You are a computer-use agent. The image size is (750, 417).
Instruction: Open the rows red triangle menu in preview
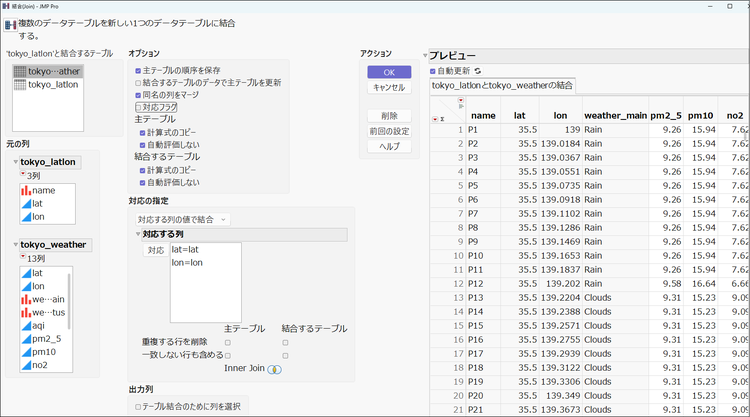click(435, 119)
